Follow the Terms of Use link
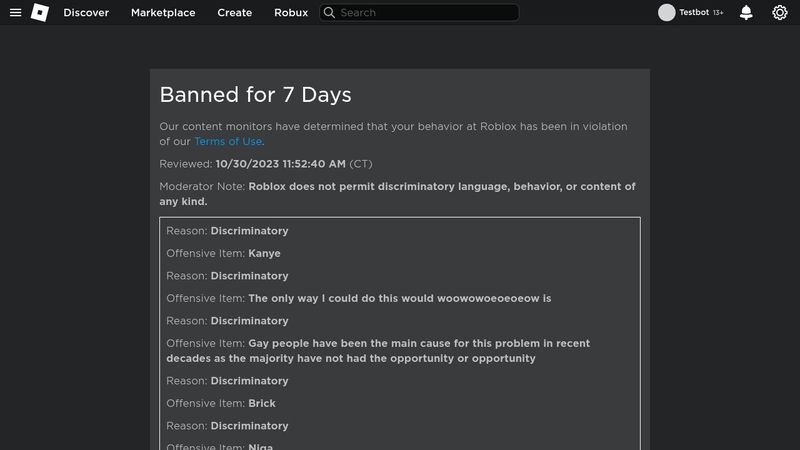800x450 pixels. (x=228, y=141)
